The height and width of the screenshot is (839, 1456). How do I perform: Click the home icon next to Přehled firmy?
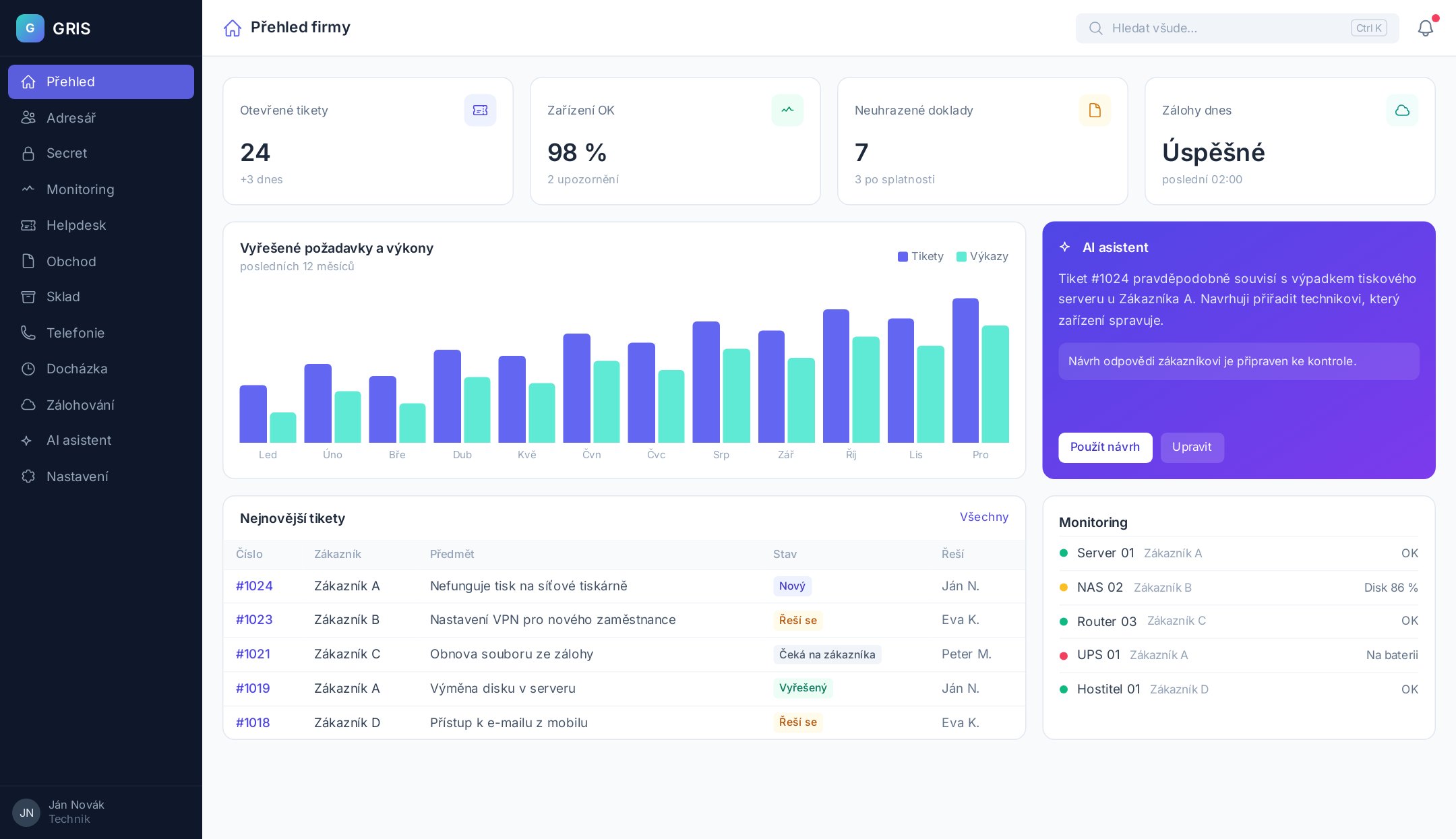point(233,28)
